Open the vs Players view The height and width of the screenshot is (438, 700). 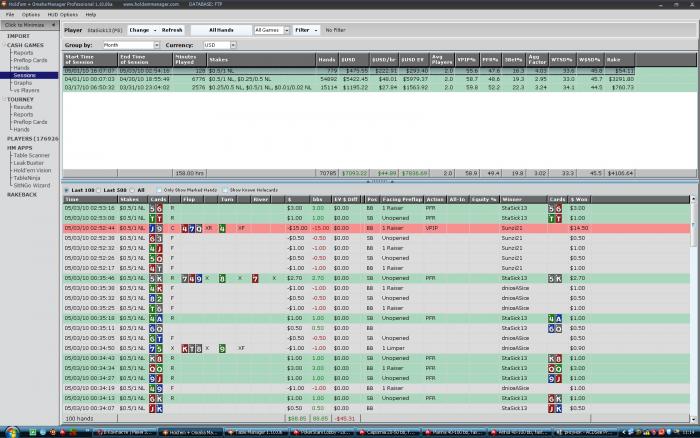coord(26,90)
